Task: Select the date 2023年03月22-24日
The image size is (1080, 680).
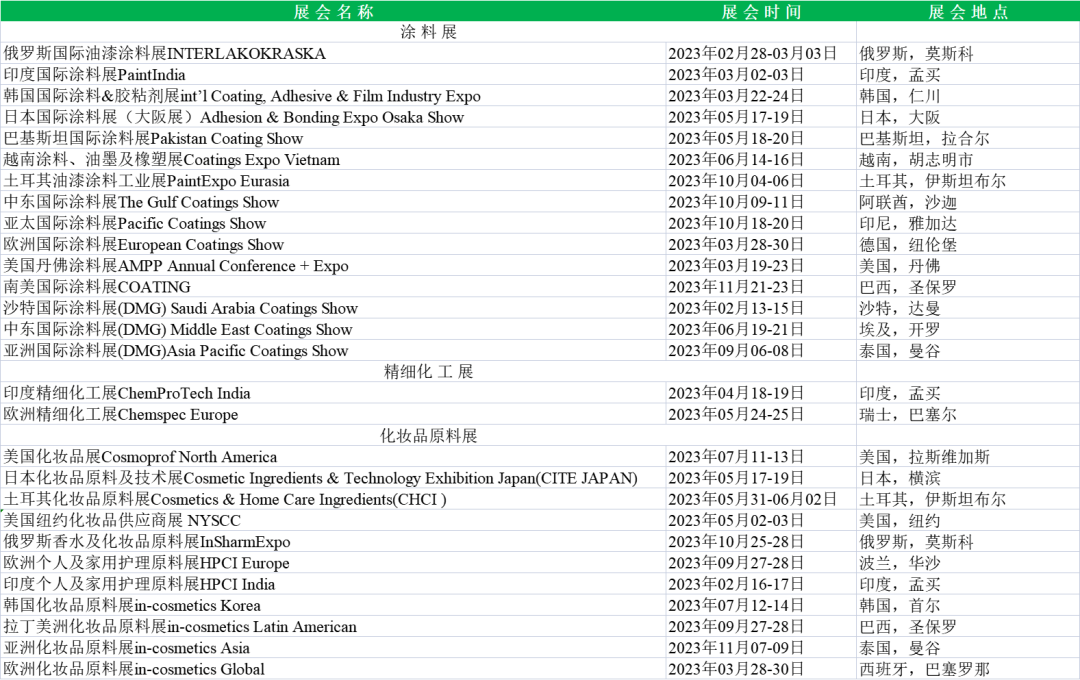Action: pos(736,96)
